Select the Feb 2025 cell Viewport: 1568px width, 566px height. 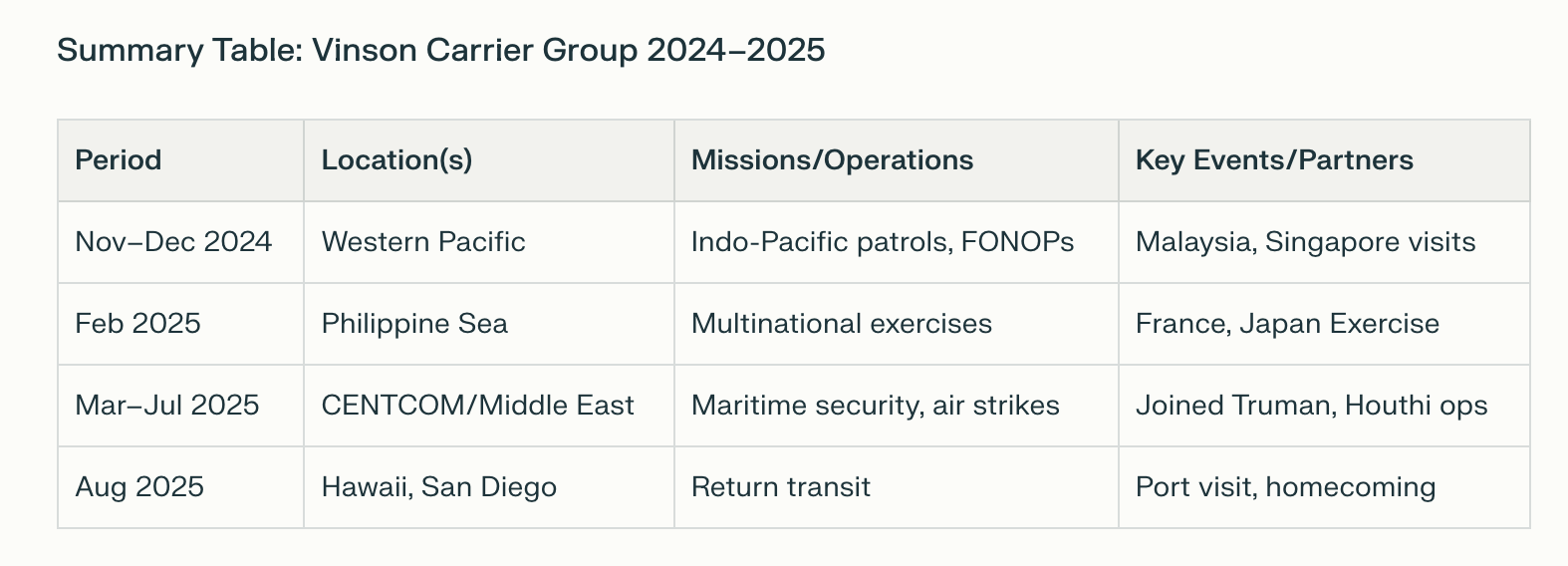[x=180, y=324]
